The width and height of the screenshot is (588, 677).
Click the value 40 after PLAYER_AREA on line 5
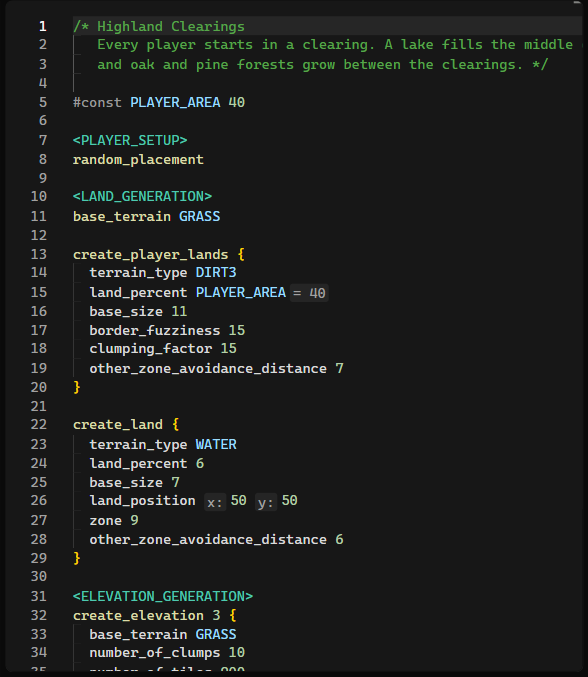[x=237, y=102]
